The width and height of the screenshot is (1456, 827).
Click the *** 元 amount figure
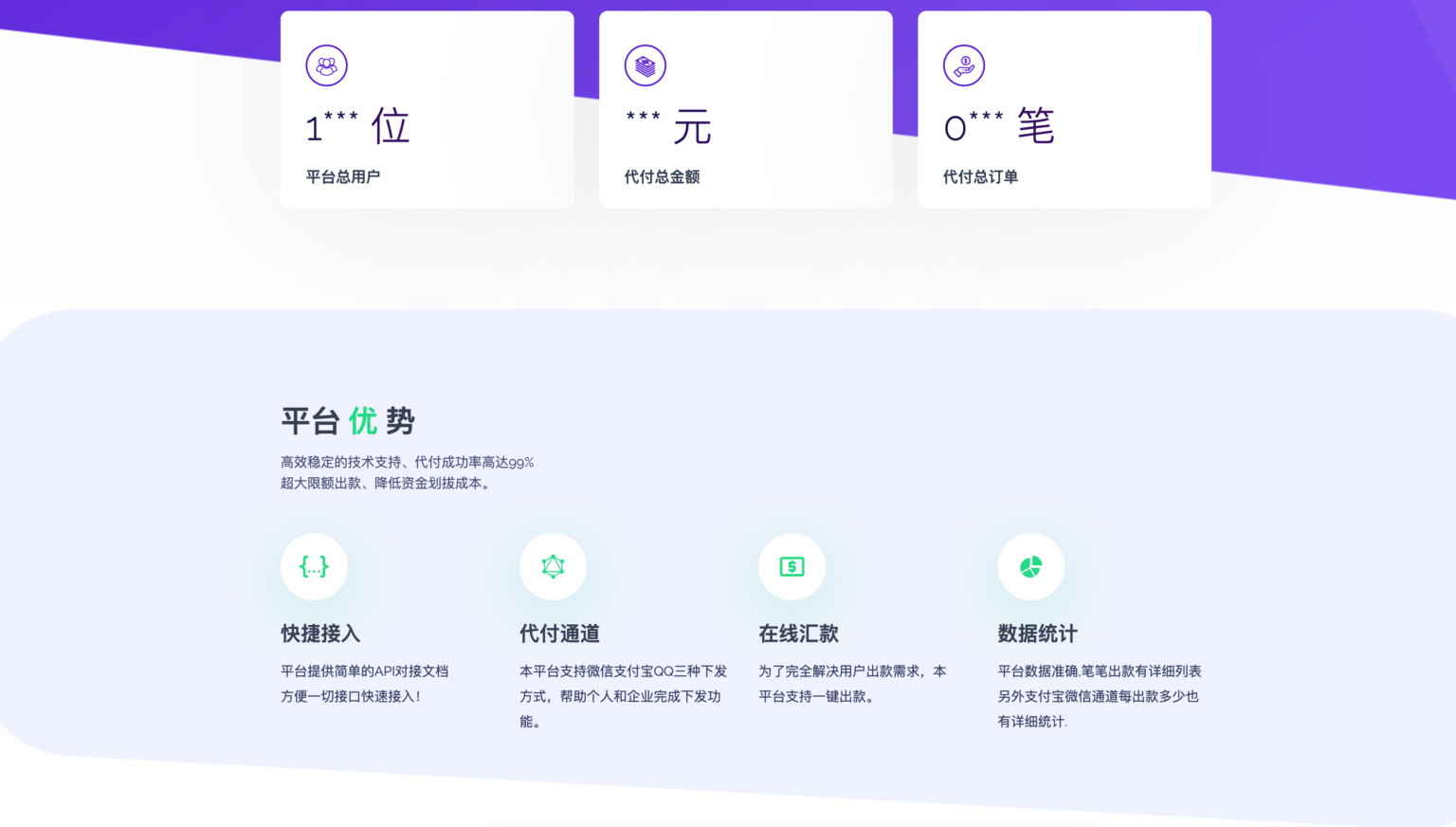tap(668, 126)
